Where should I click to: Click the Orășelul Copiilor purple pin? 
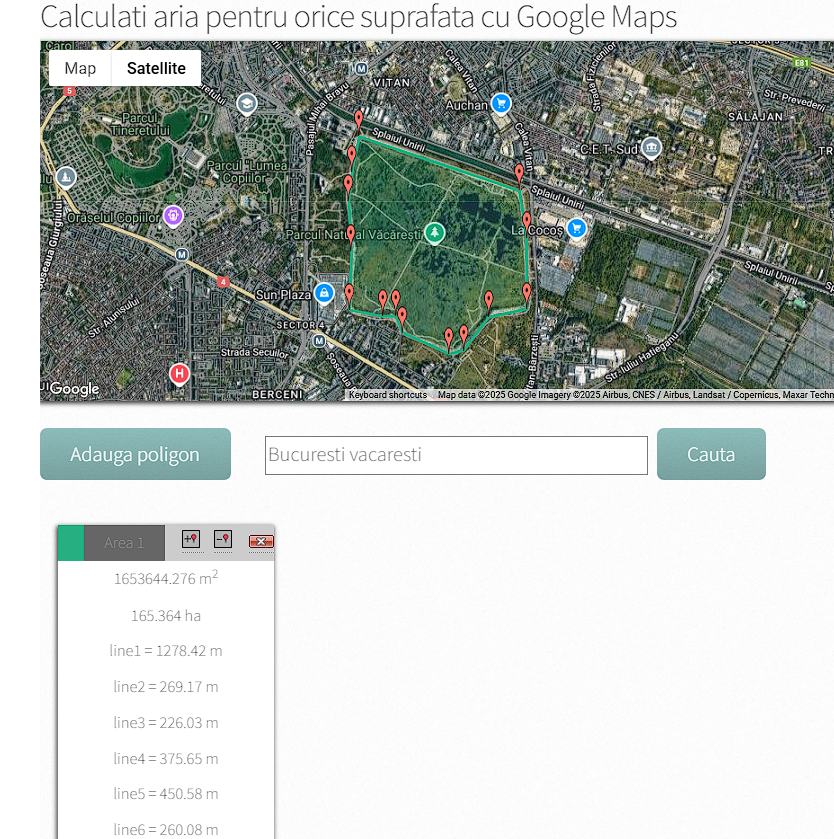pos(173,216)
